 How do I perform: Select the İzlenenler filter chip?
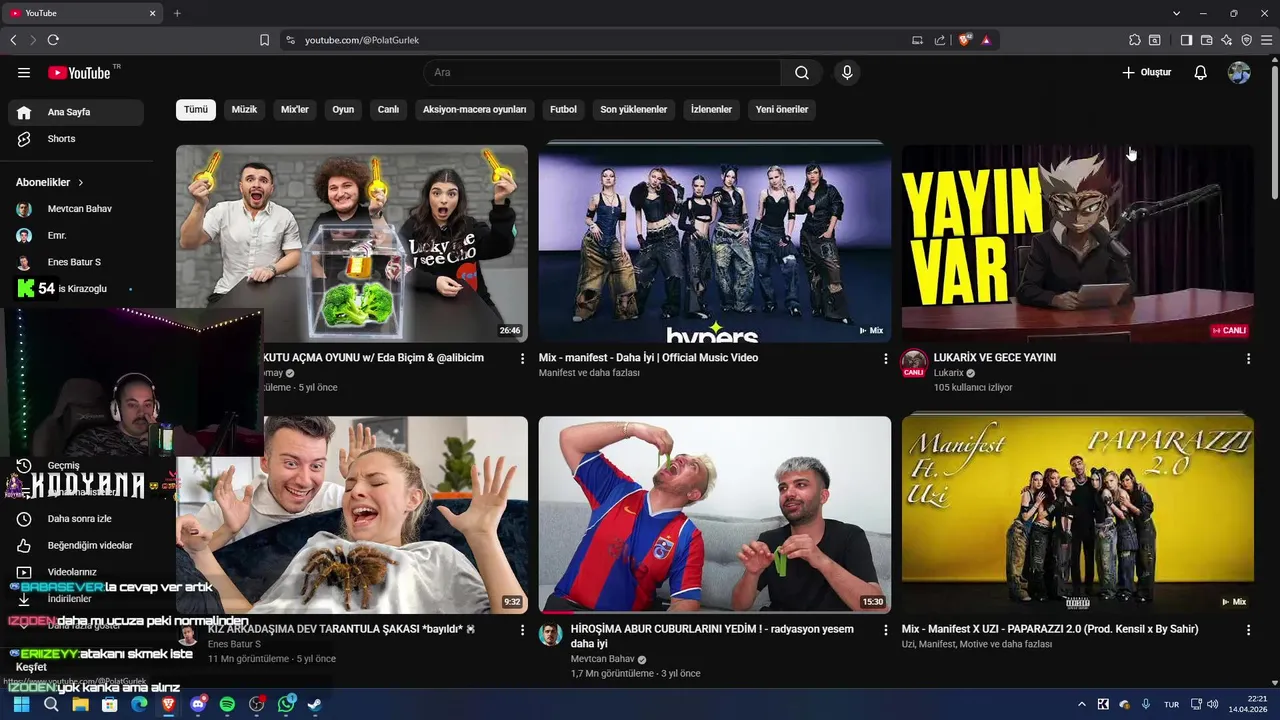(x=711, y=109)
